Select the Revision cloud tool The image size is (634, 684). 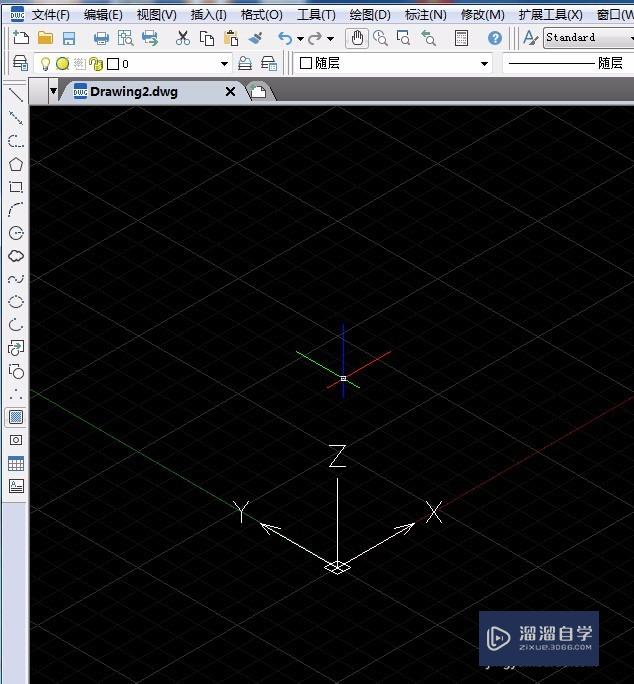point(16,256)
